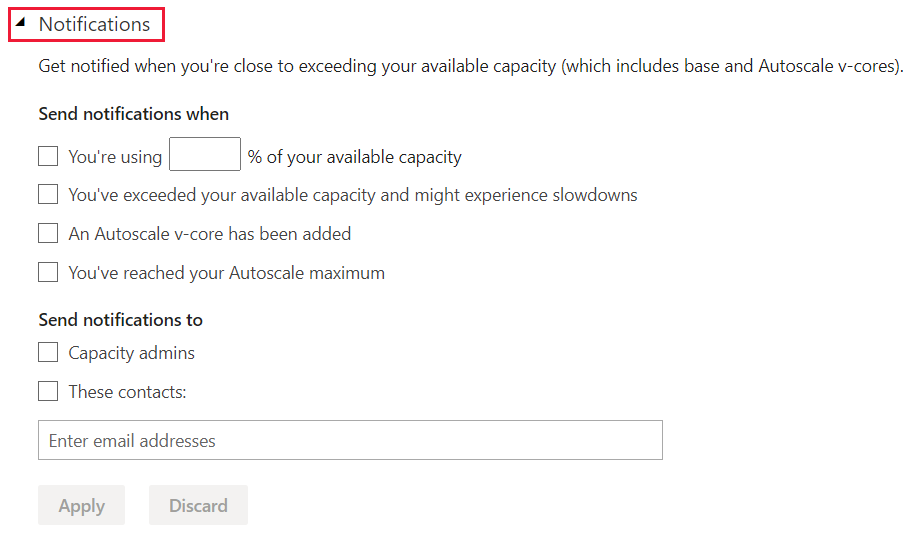Image resolution: width=921 pixels, height=541 pixels.
Task: Click the percent of capacity input box
Action: point(205,155)
